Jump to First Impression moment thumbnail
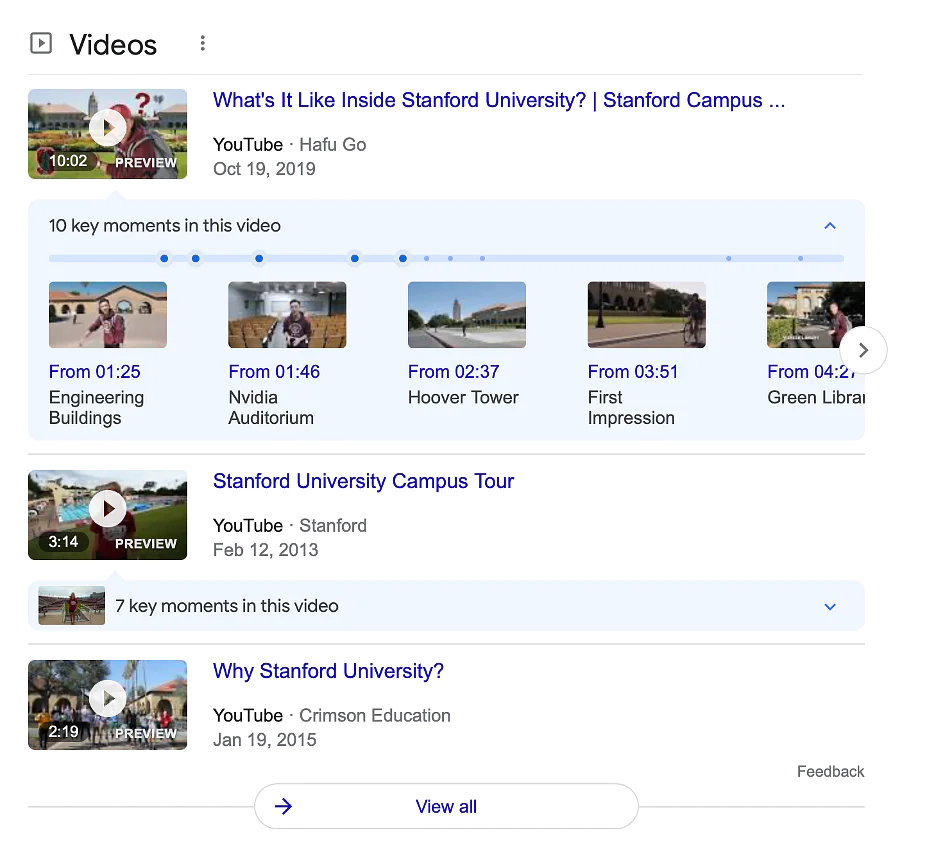The image size is (936, 856). (646, 315)
